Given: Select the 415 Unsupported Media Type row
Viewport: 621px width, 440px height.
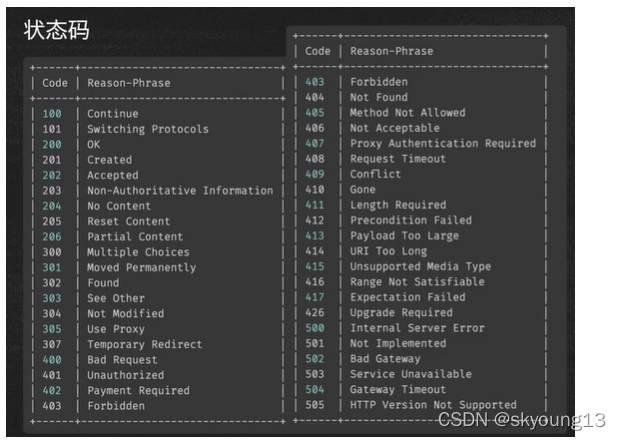Looking at the screenshot, I should click(421, 267).
